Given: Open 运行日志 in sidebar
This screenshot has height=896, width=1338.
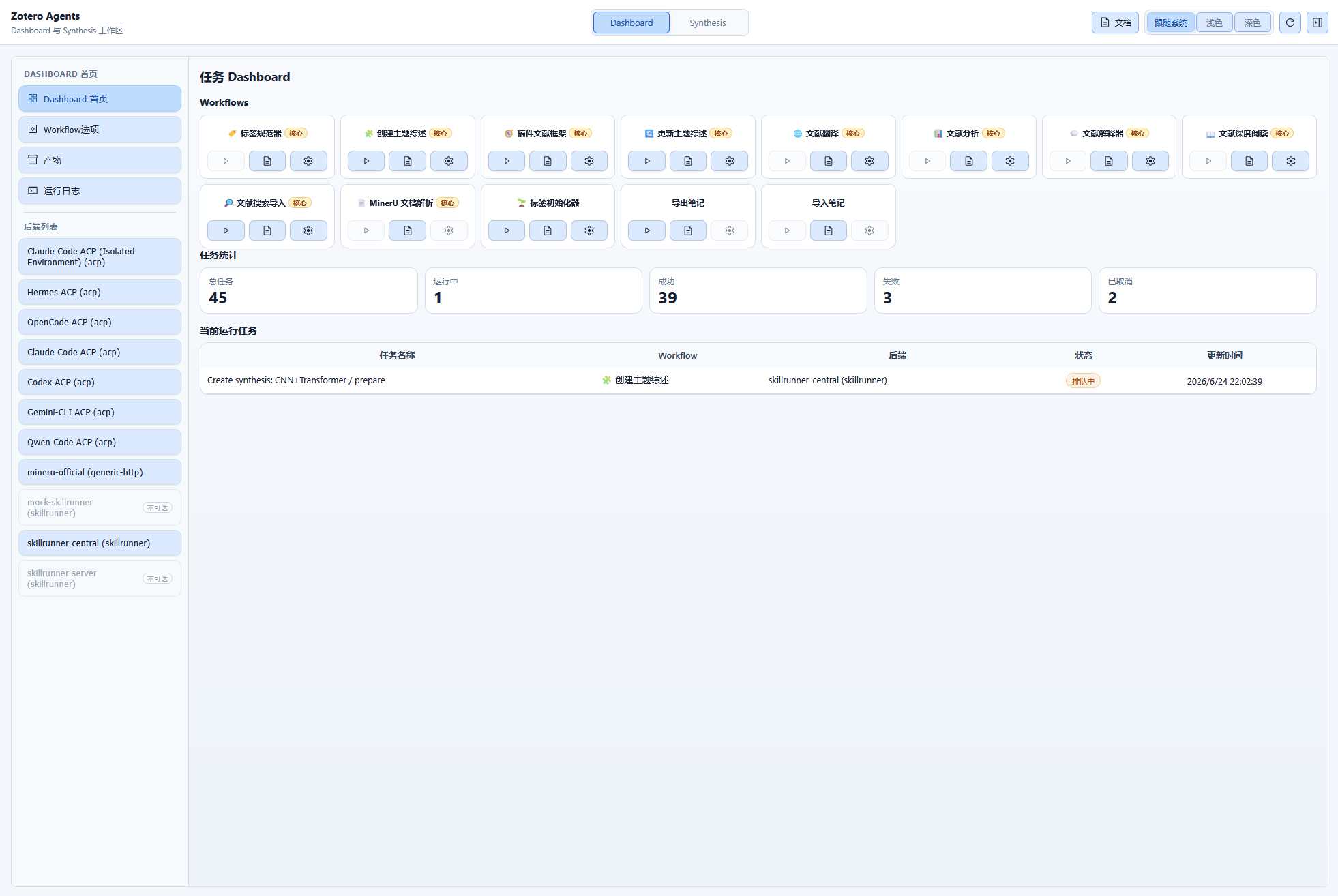Looking at the screenshot, I should 100,191.
